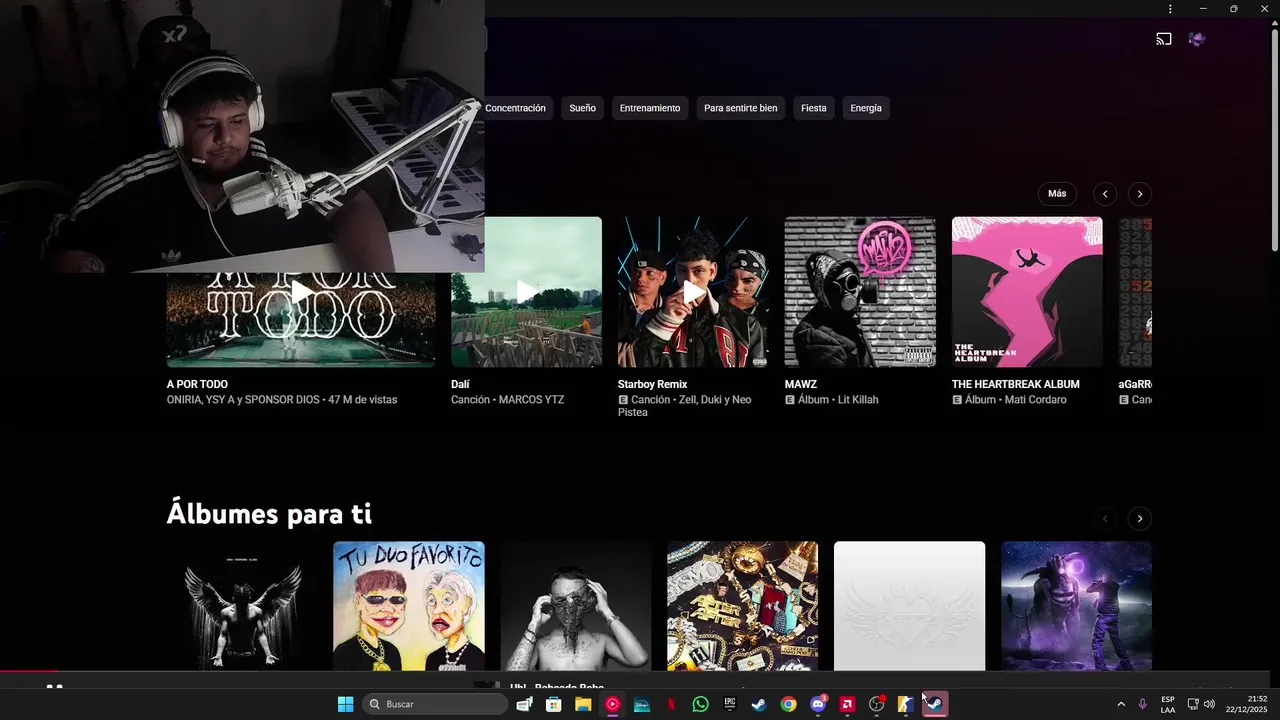This screenshot has width=1280, height=720.
Task: Open OBS Studio from the taskbar
Action: click(x=877, y=704)
